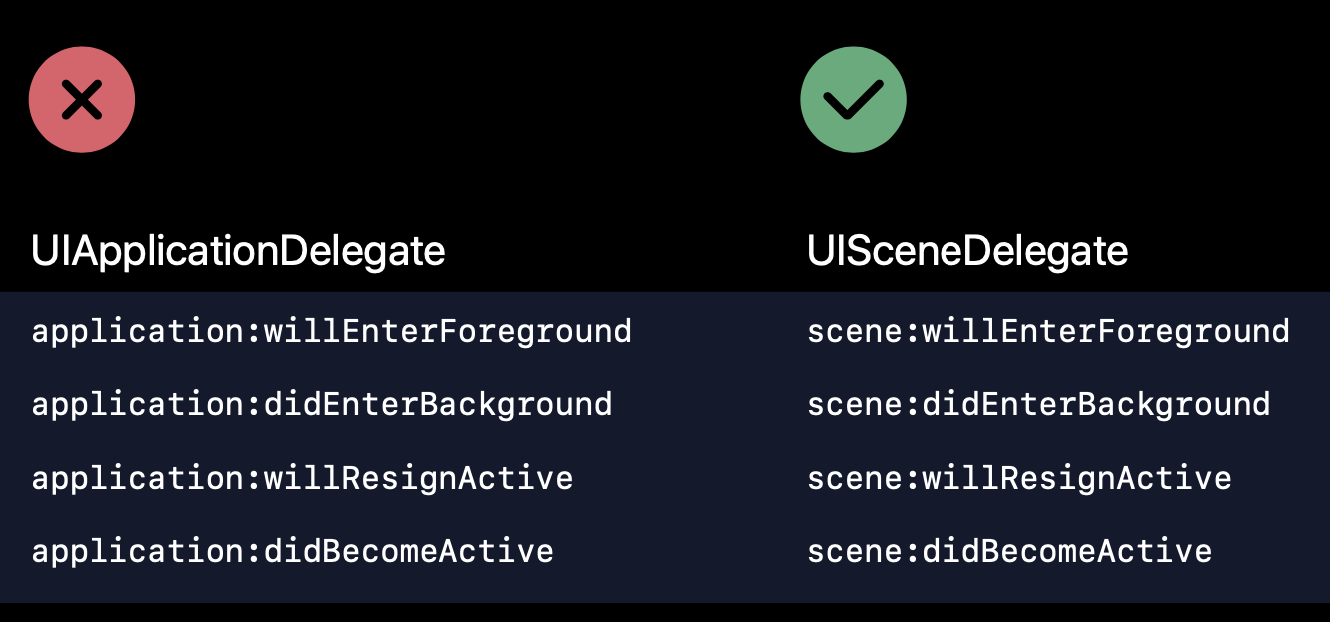The width and height of the screenshot is (1330, 622).
Task: Click "Foreground" in scene:willEnterForeground
Action: tap(1193, 332)
